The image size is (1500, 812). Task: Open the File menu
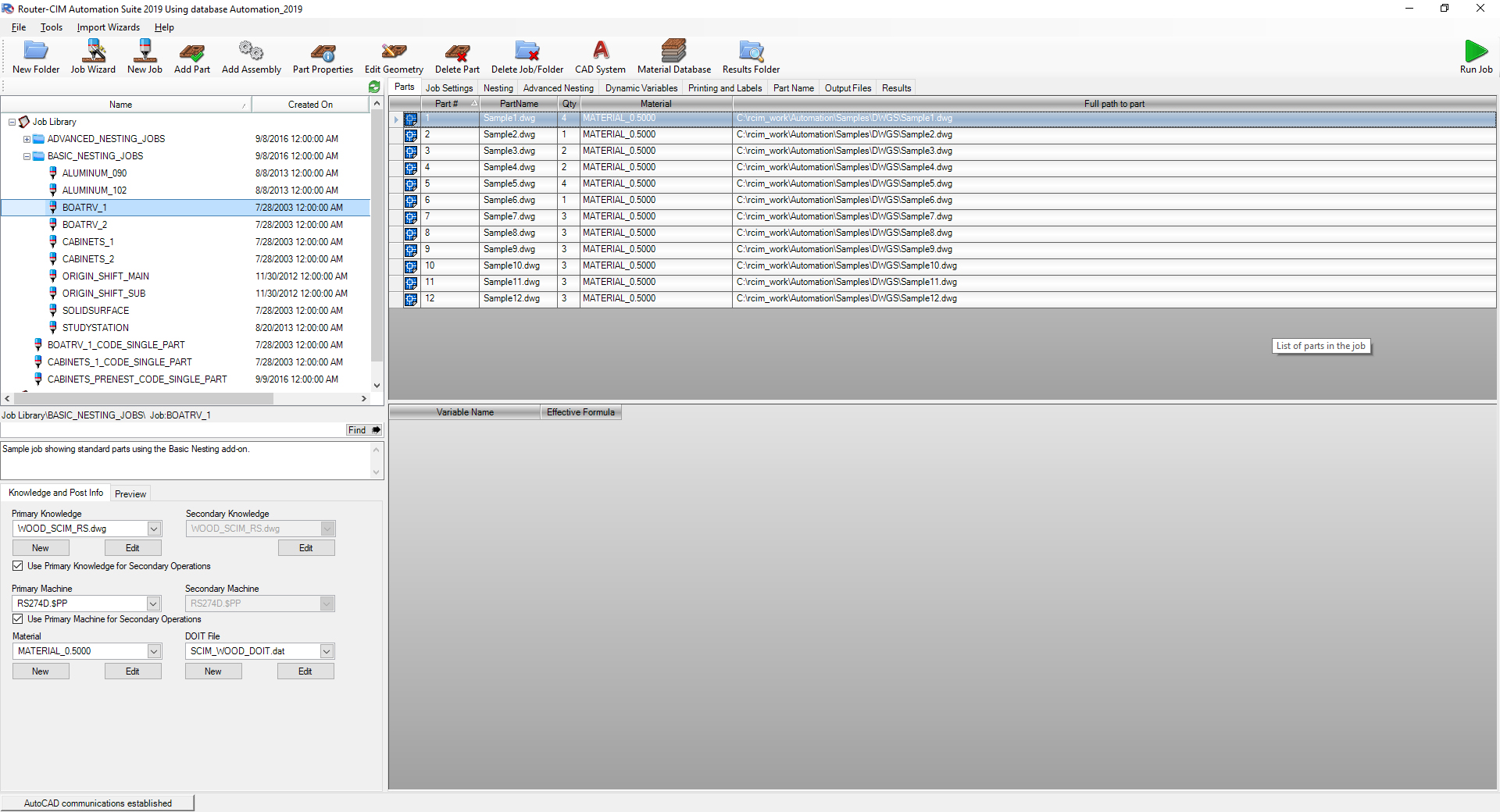[19, 27]
